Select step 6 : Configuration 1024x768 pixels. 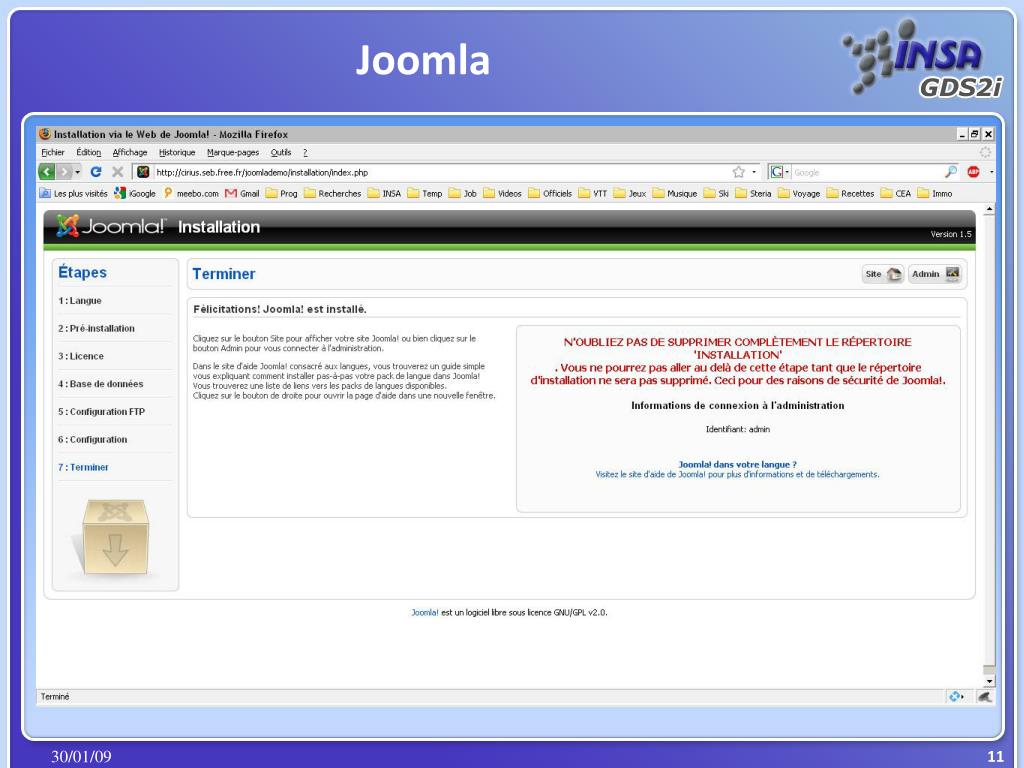[x=93, y=440]
